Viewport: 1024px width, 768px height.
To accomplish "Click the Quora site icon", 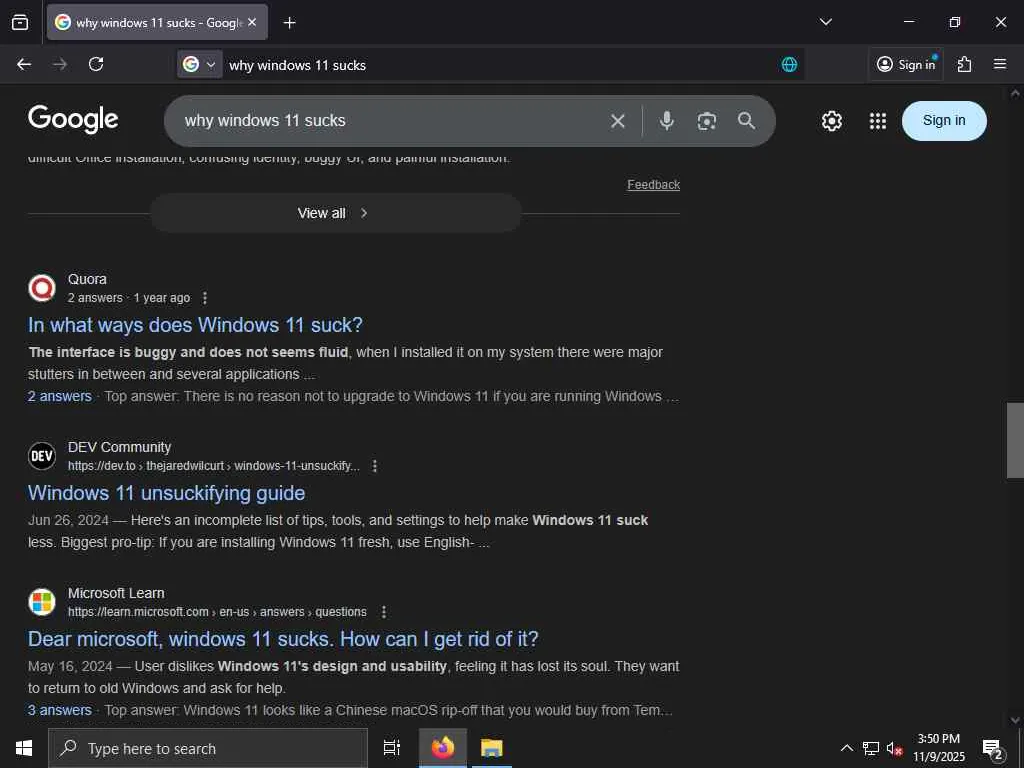I will pos(42,288).
